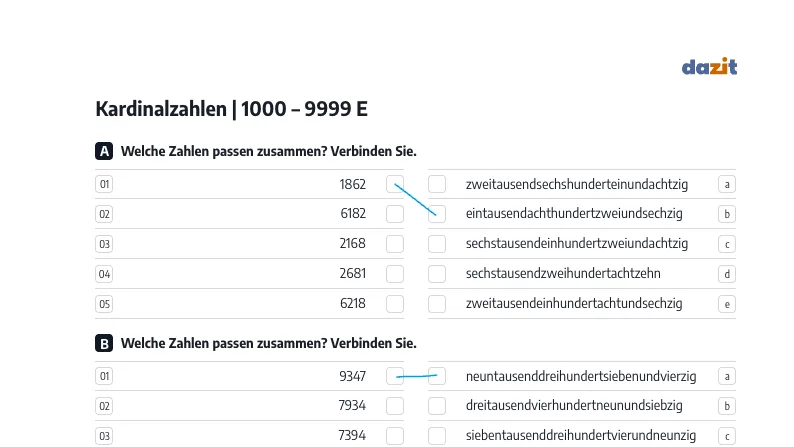Image resolution: width=794 pixels, height=447 pixels.
Task: Click the number 6218
Action: click(352, 303)
